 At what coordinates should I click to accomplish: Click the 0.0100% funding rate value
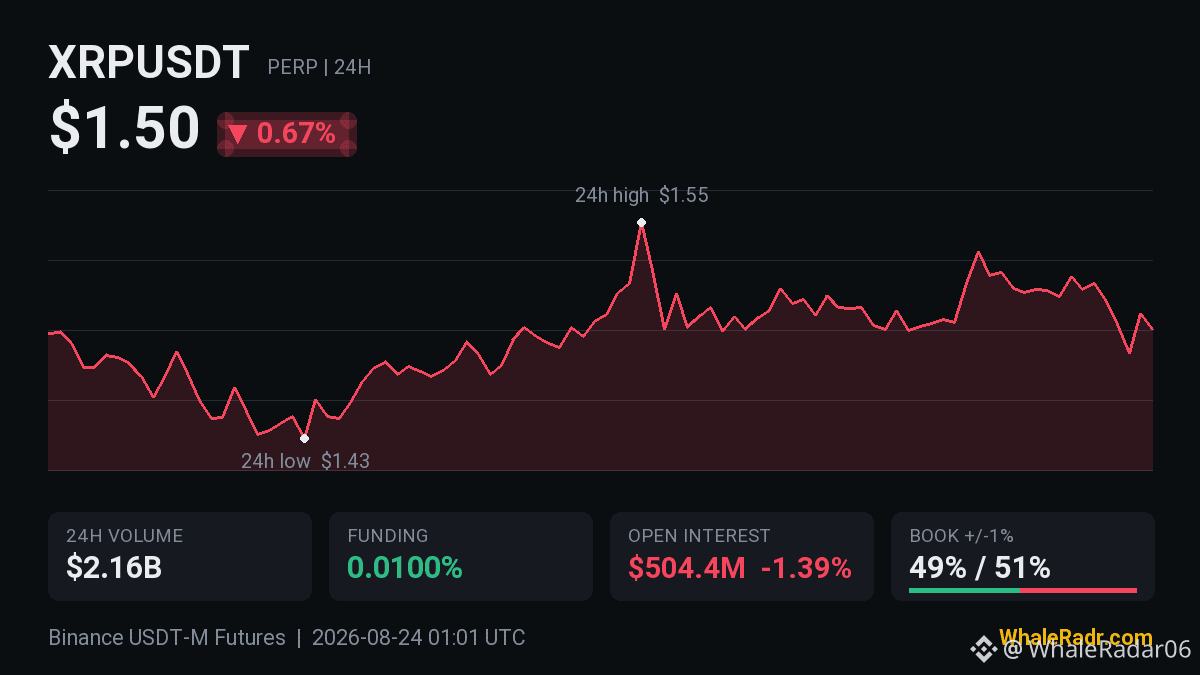405,568
